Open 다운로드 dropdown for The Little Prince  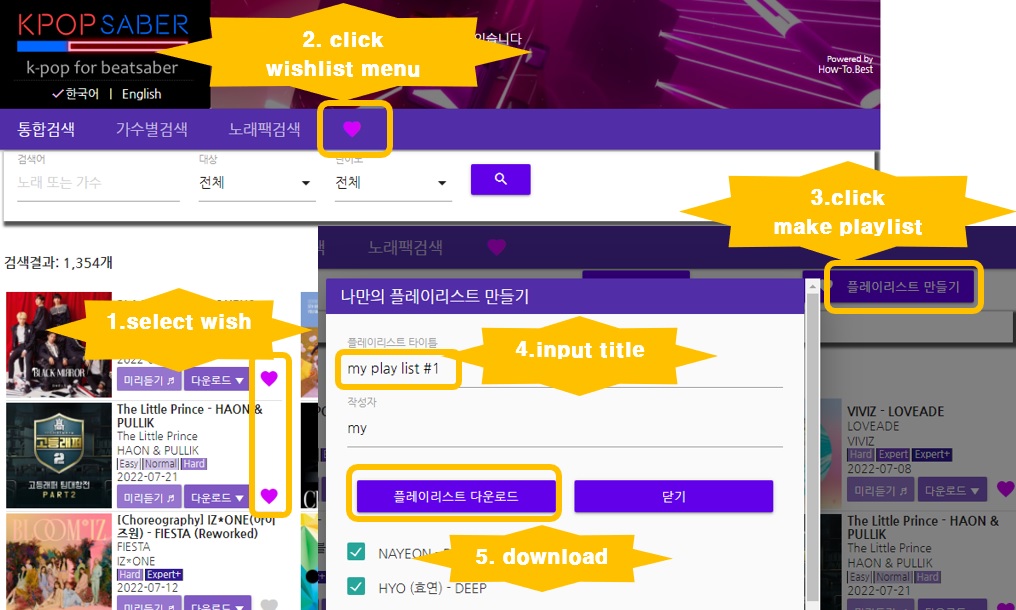(x=217, y=498)
